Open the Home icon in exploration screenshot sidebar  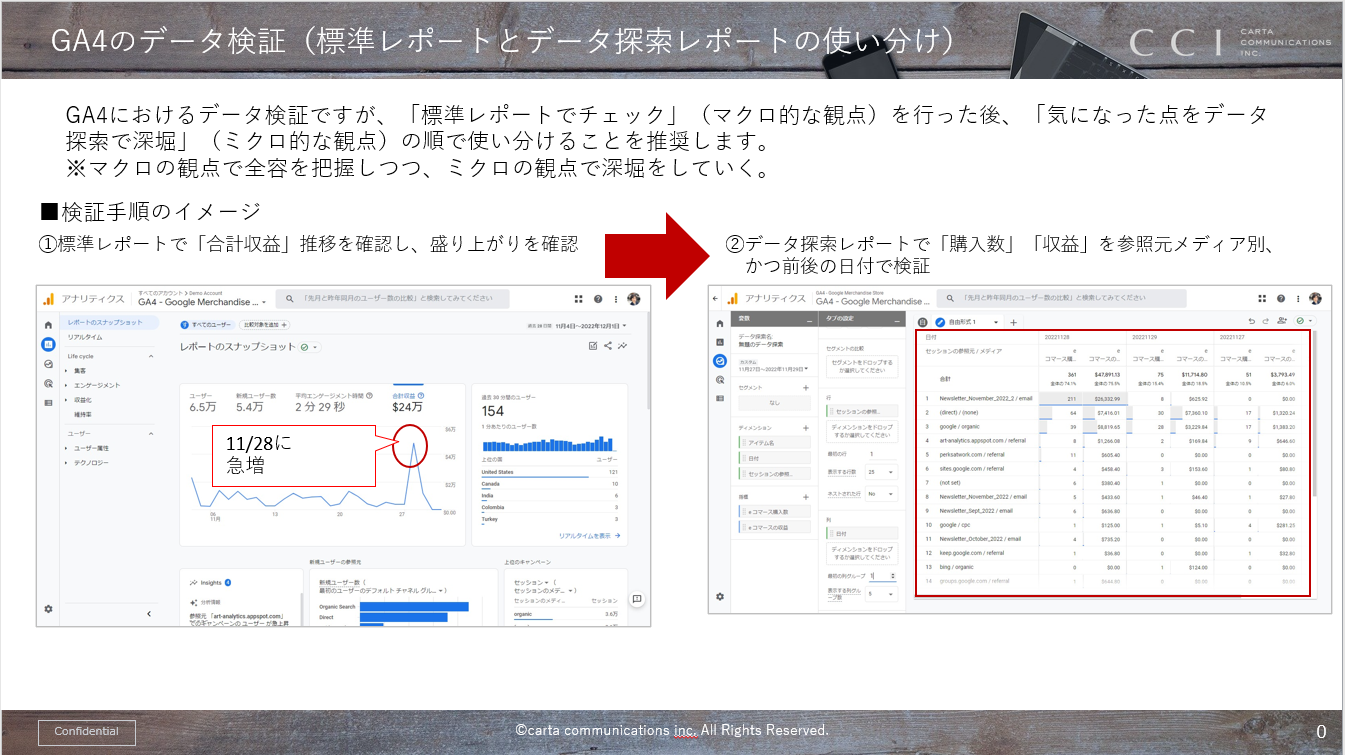click(x=720, y=323)
